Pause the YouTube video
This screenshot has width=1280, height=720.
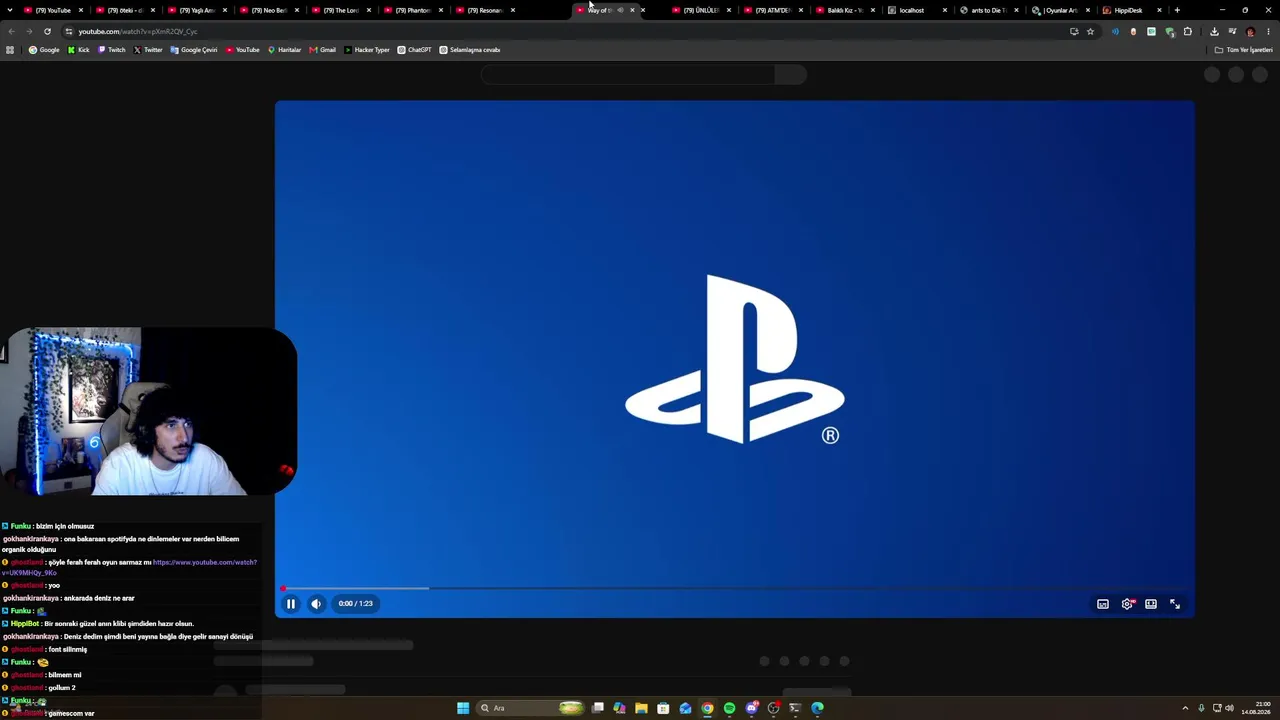pyautogui.click(x=291, y=604)
